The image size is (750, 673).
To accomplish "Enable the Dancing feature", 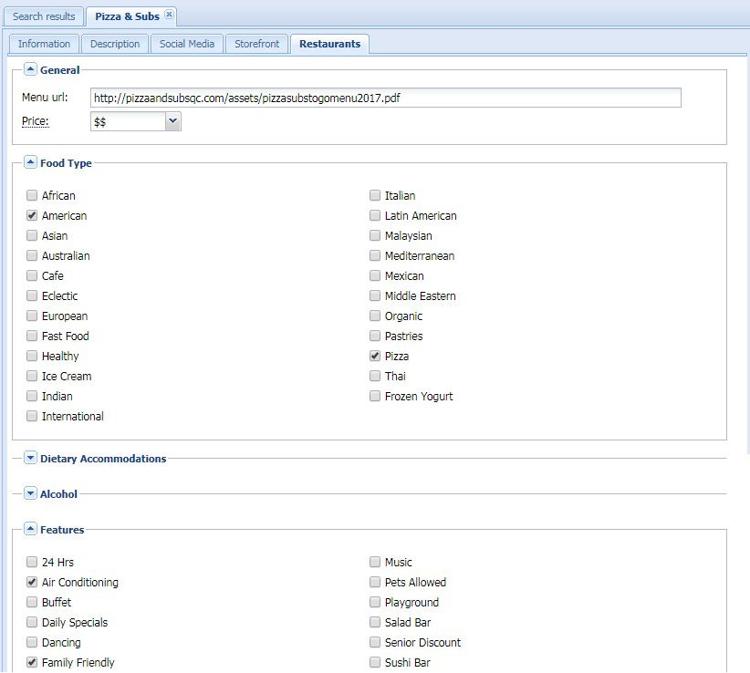I will coord(32,642).
